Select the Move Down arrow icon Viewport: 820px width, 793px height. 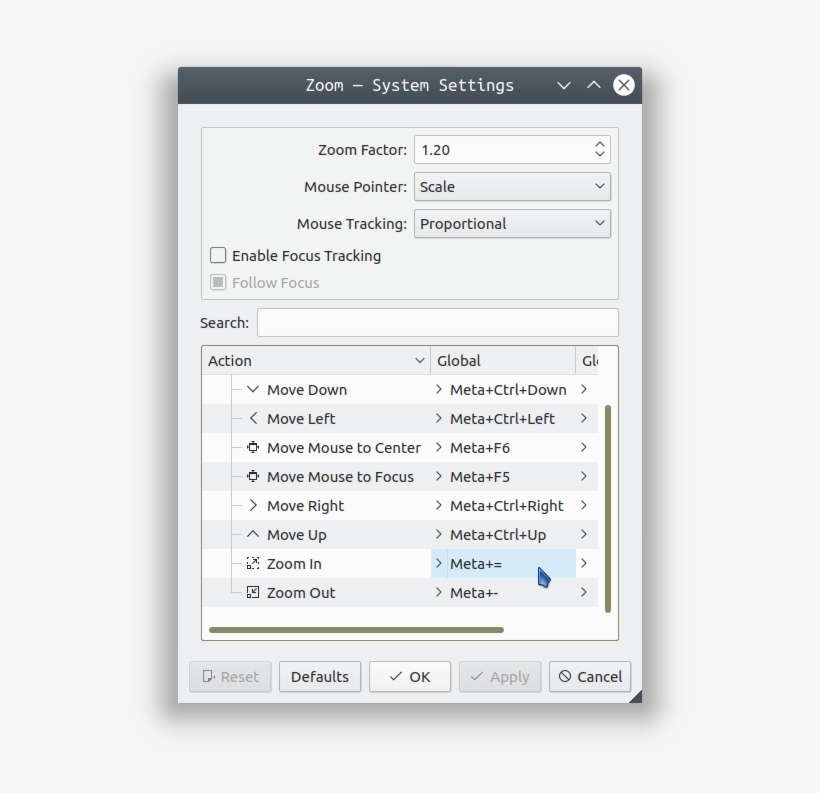pyautogui.click(x=253, y=390)
